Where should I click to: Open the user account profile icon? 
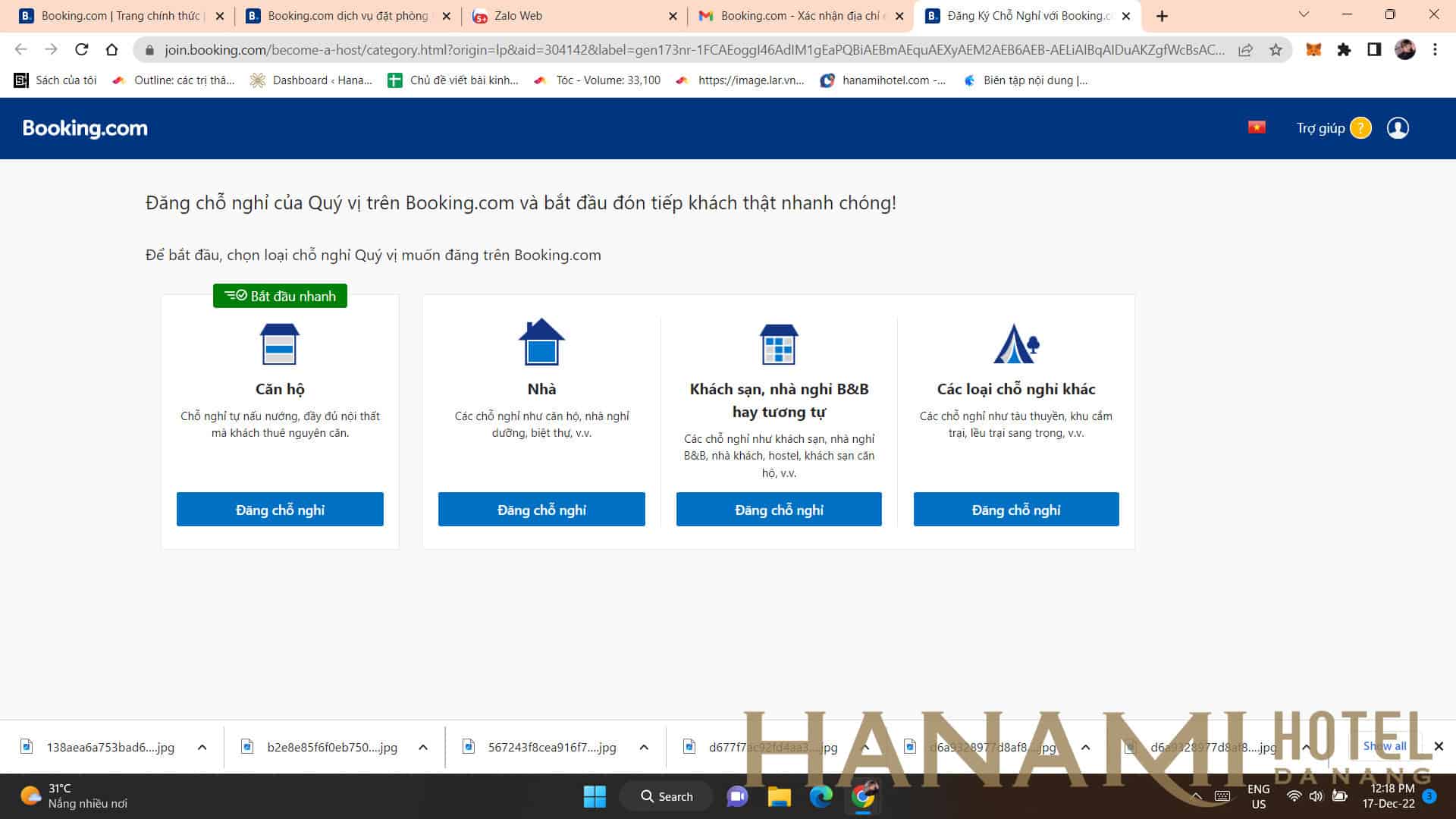coord(1398,128)
